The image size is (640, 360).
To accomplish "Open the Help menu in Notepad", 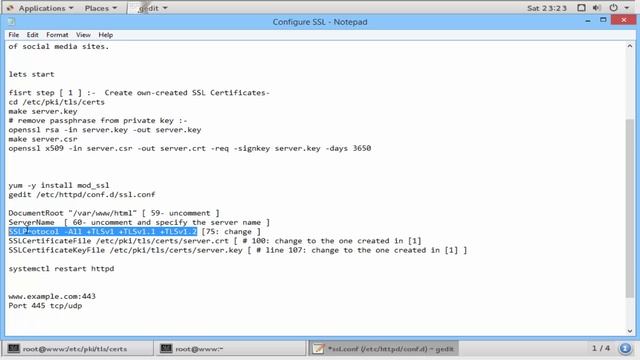I will point(106,35).
